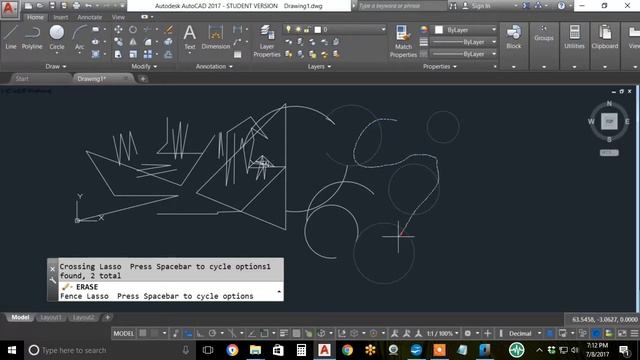Viewport: 640px width, 360px height.
Task: Click the Customization menu icon in status bar
Action: [635, 333]
